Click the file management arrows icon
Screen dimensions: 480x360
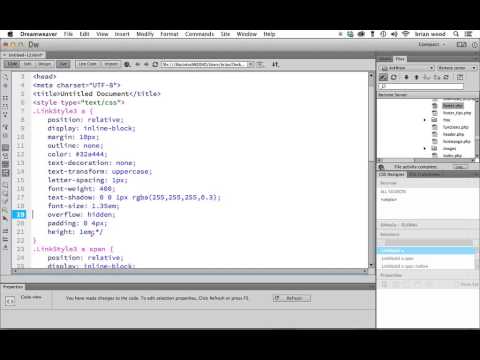[x=275, y=64]
